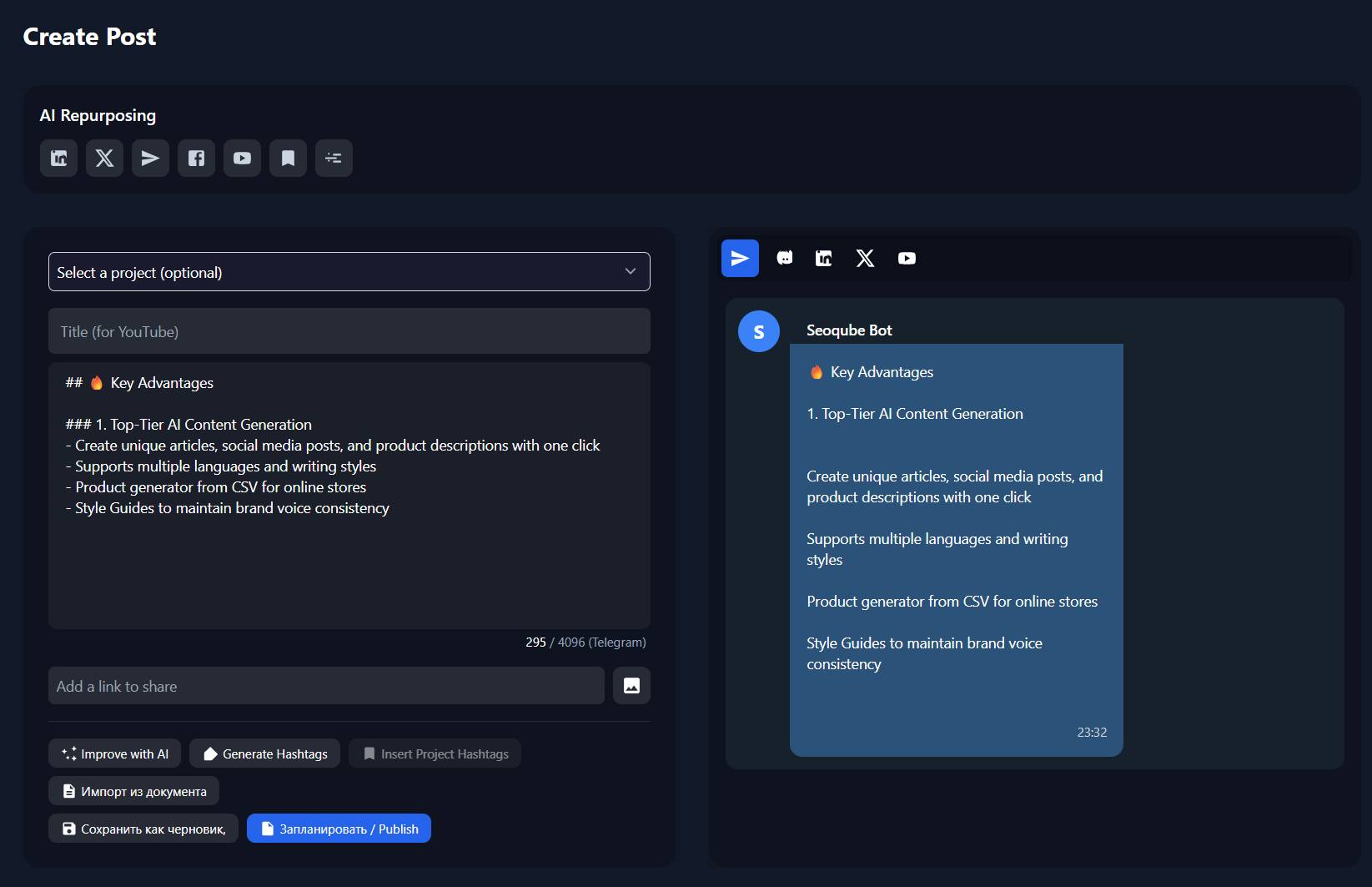Click the Add a link to share field
This screenshot has height=887, width=1372.
(325, 685)
